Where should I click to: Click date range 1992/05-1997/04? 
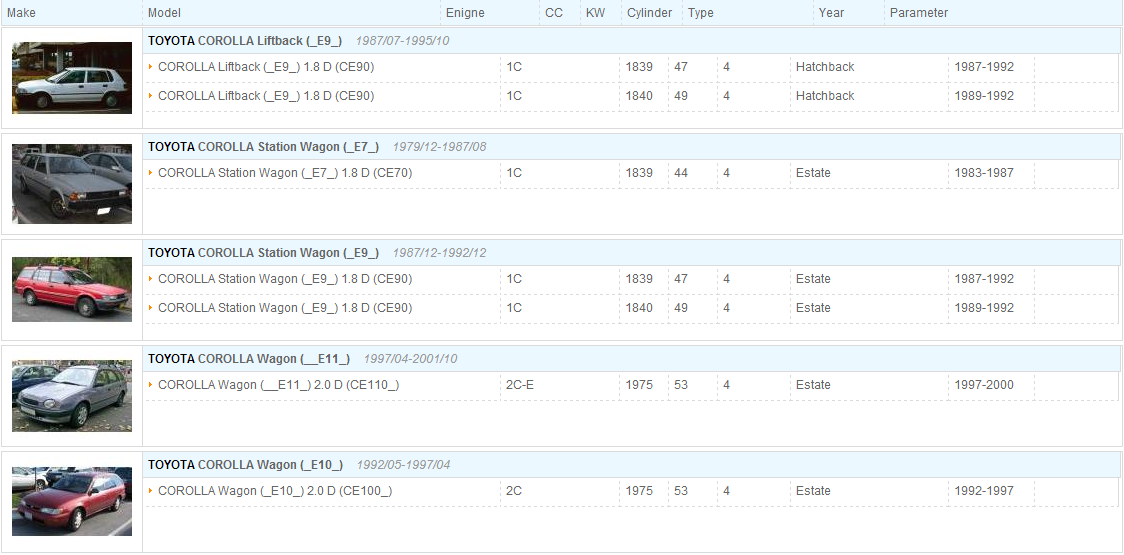pyautogui.click(x=404, y=465)
